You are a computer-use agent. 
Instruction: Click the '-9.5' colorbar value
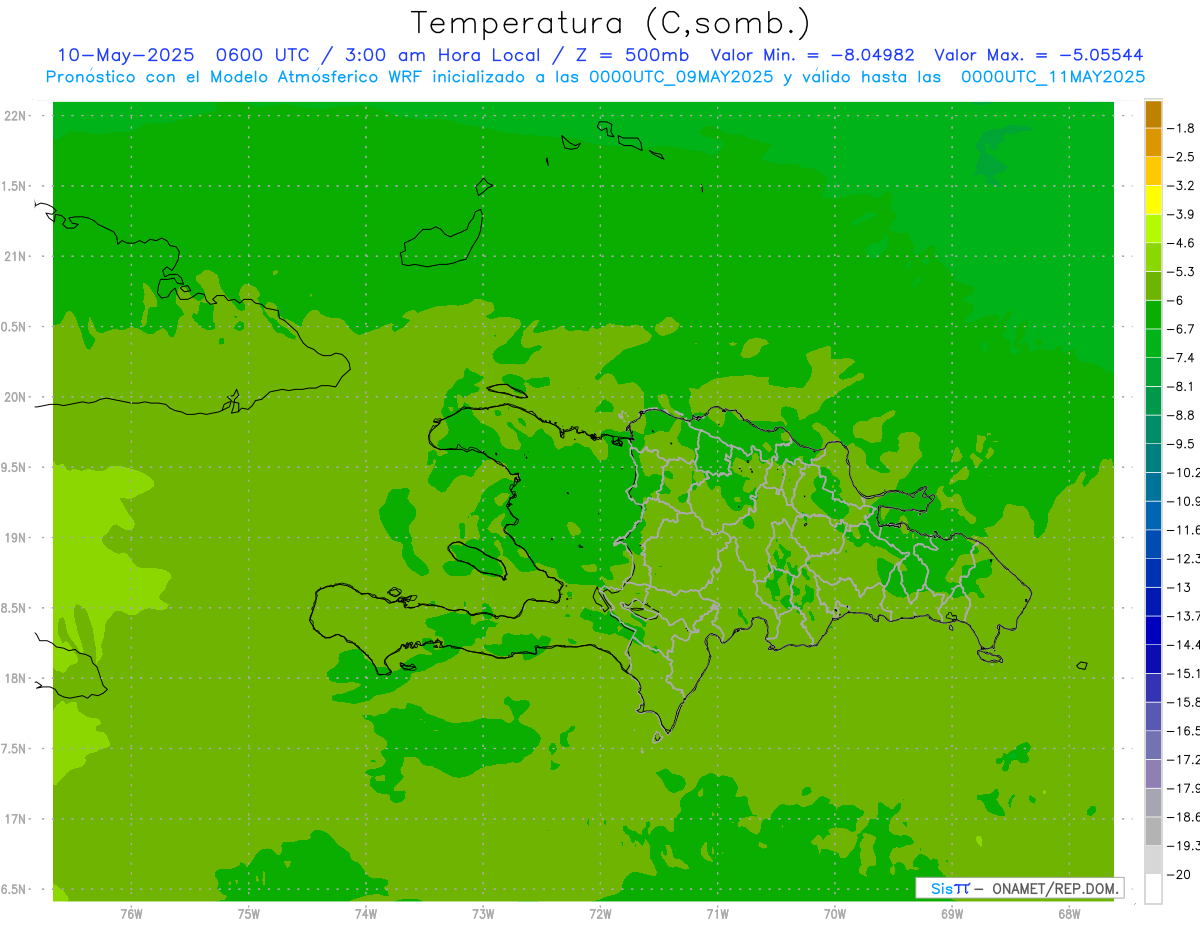point(1182,444)
